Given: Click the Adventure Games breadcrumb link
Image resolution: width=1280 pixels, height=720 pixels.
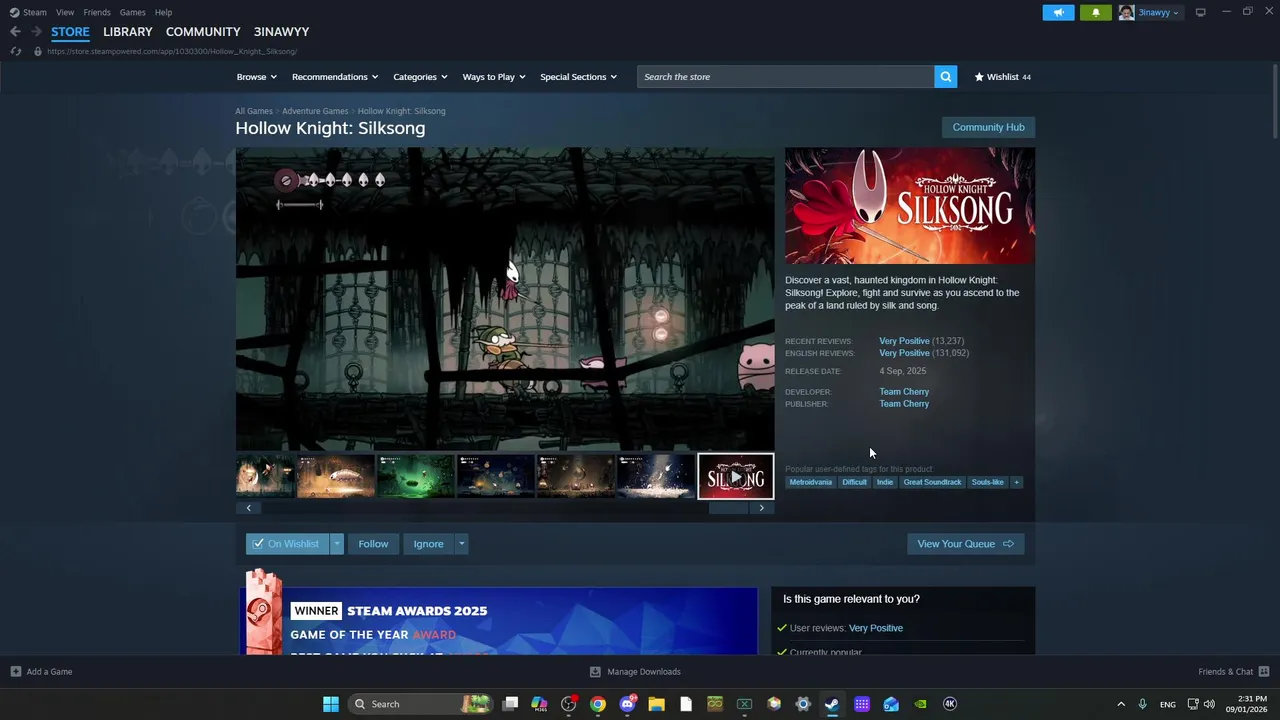Looking at the screenshot, I should coord(315,111).
